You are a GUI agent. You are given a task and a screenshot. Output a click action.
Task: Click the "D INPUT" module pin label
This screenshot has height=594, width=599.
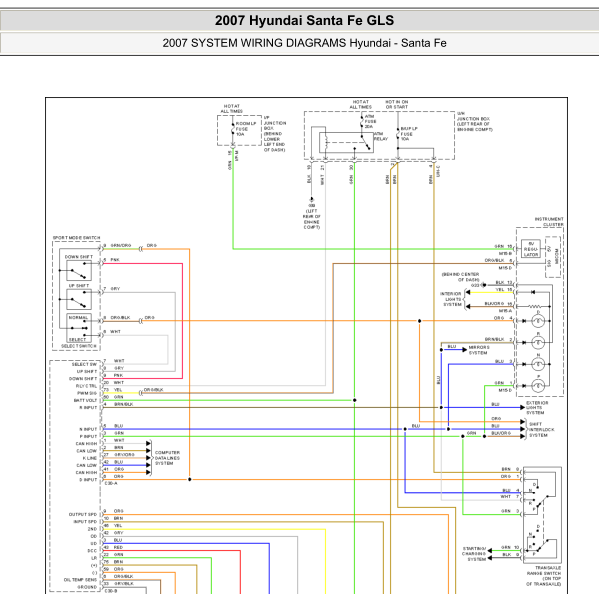coord(88,479)
